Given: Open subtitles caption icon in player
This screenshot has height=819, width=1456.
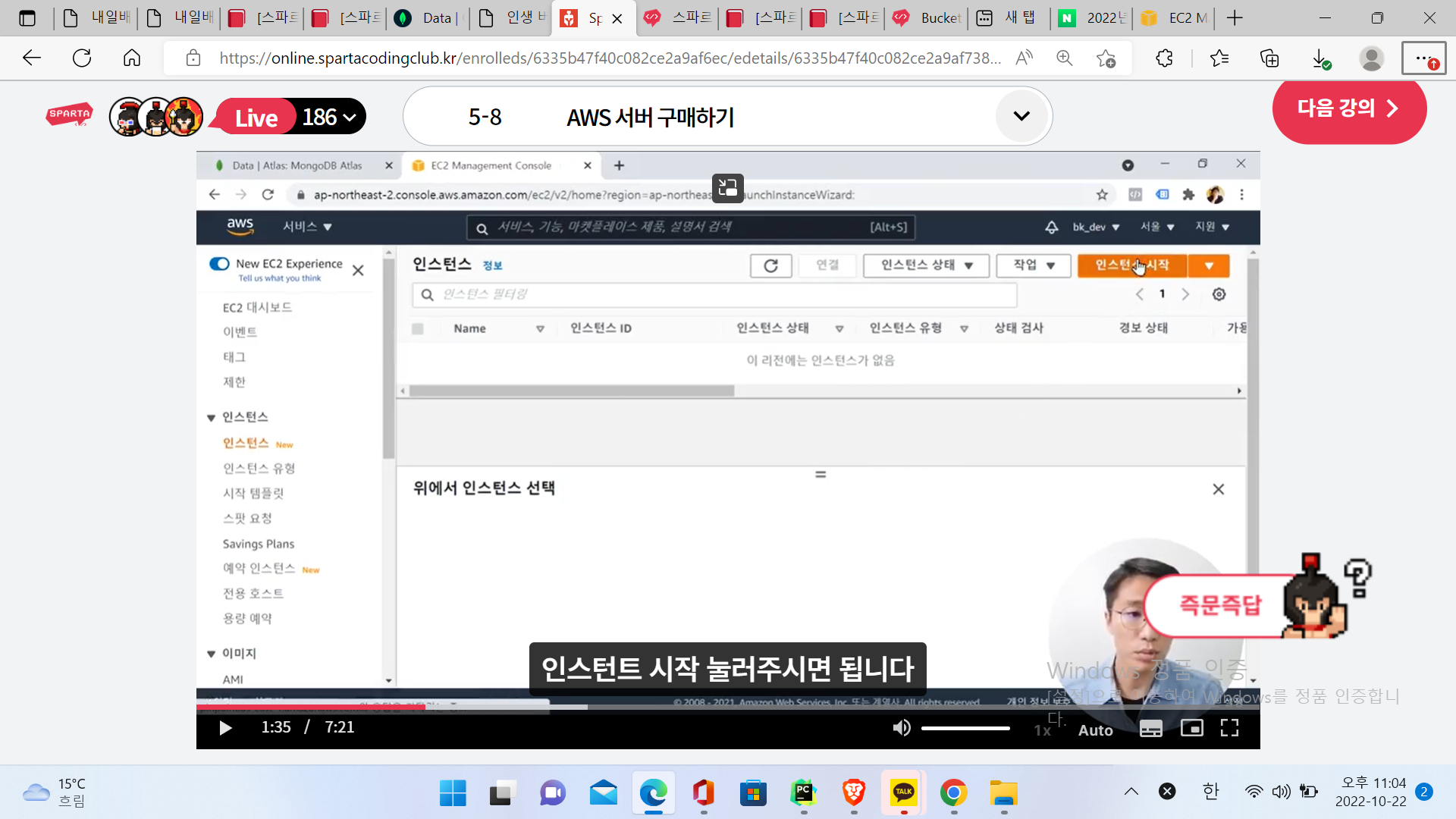Looking at the screenshot, I should click(1150, 729).
